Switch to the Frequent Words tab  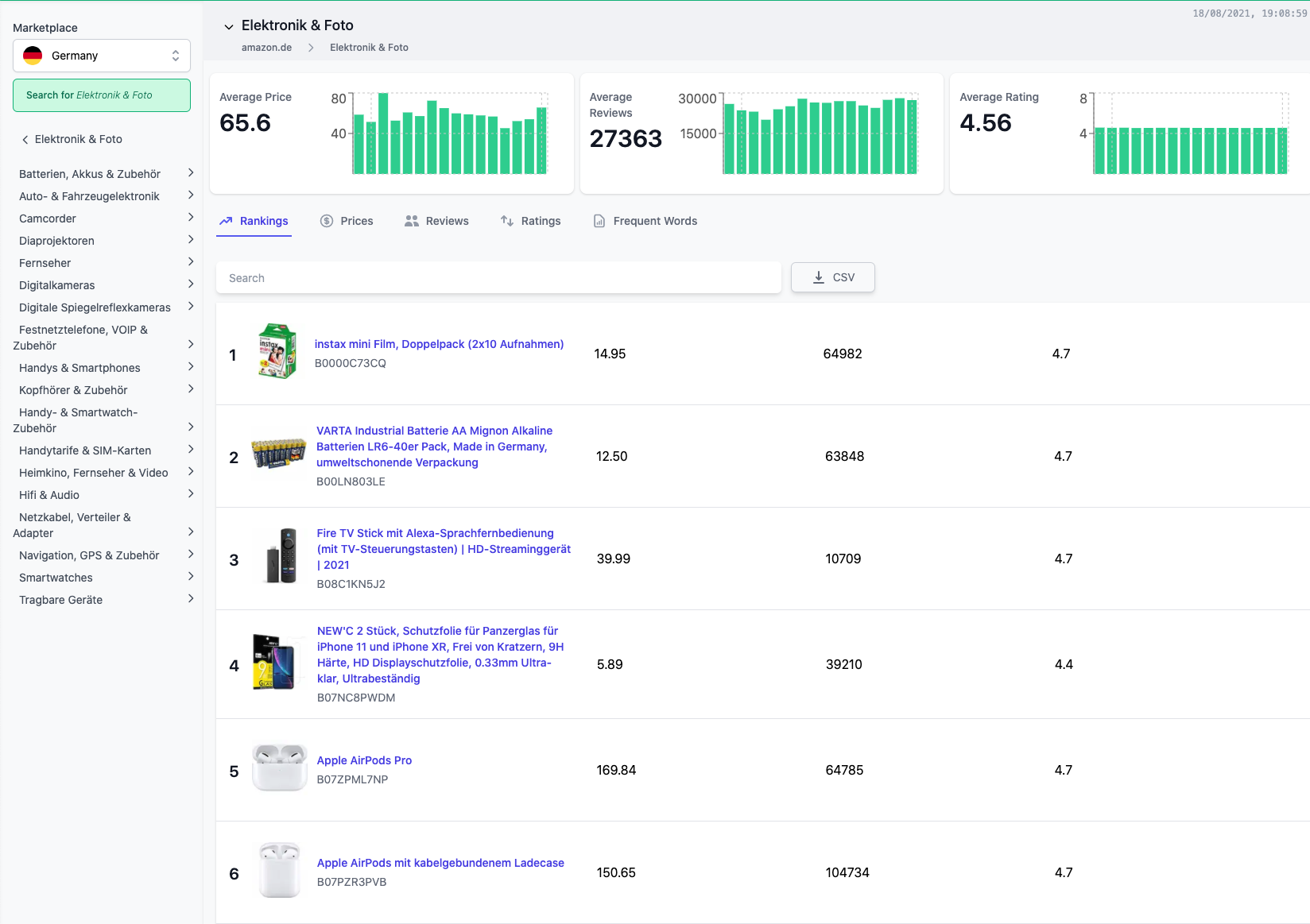tap(645, 221)
